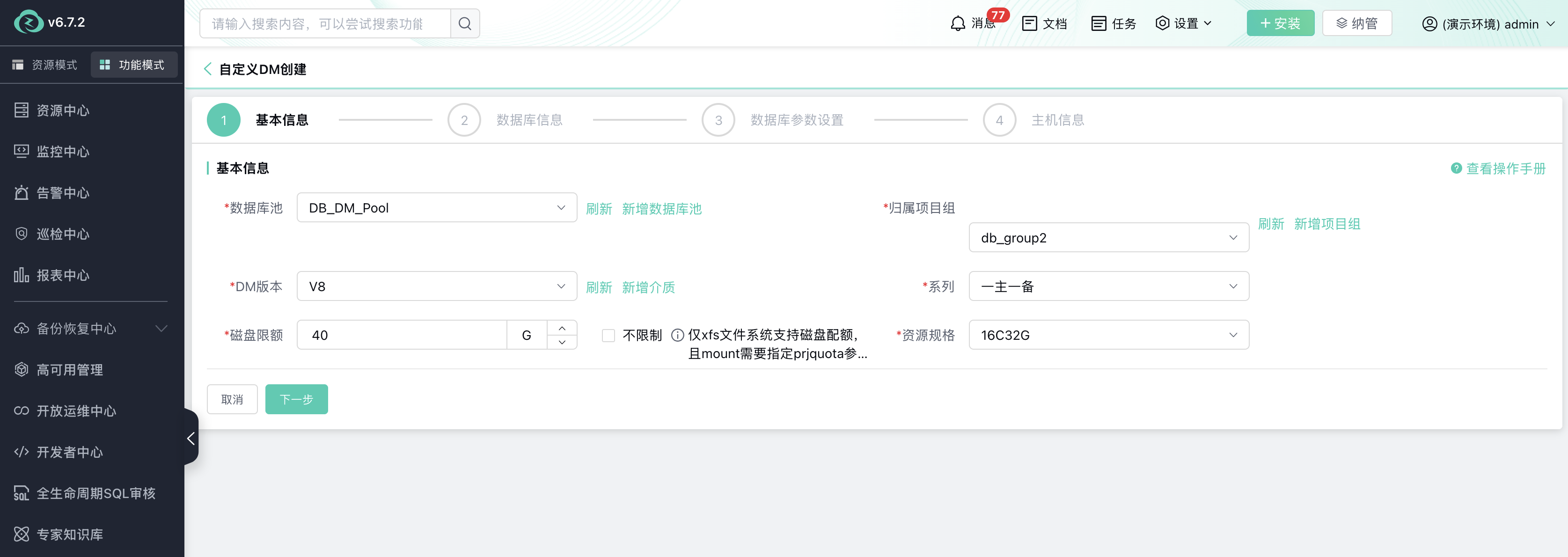Open the 数据库池 dropdown
Viewport: 1568px width, 557px height.
point(436,207)
